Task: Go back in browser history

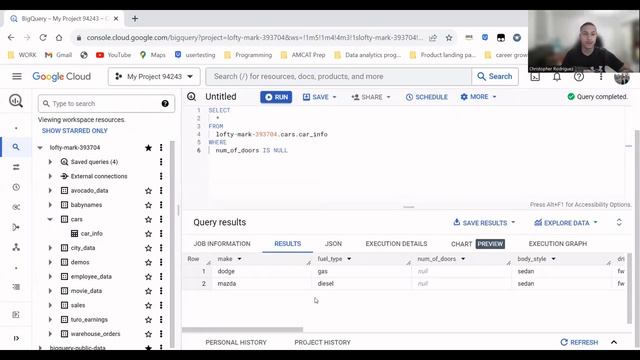Action: (11, 38)
